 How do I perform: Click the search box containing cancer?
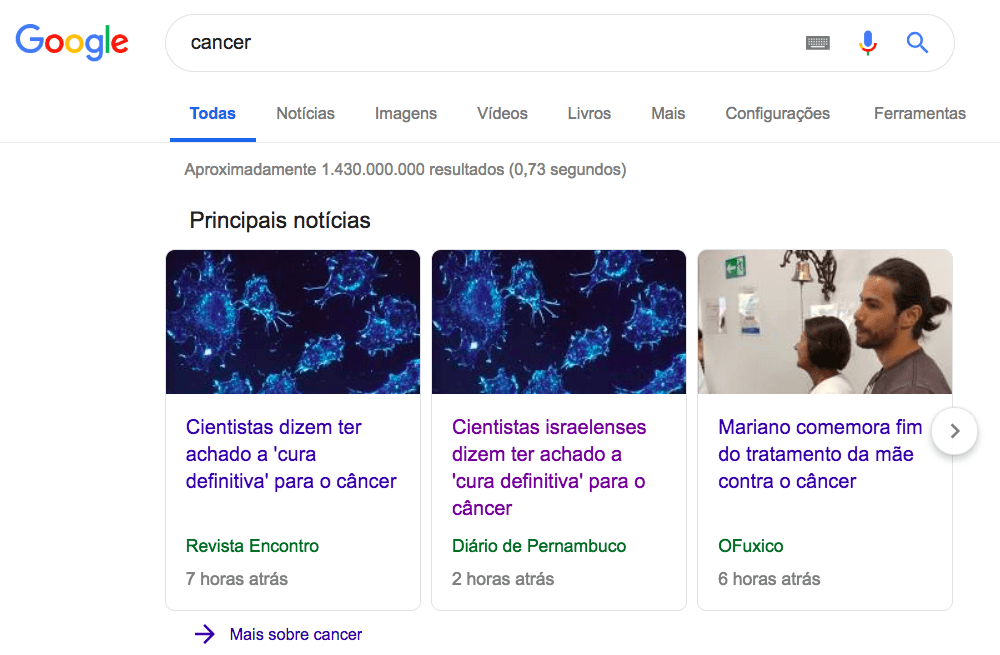point(480,43)
